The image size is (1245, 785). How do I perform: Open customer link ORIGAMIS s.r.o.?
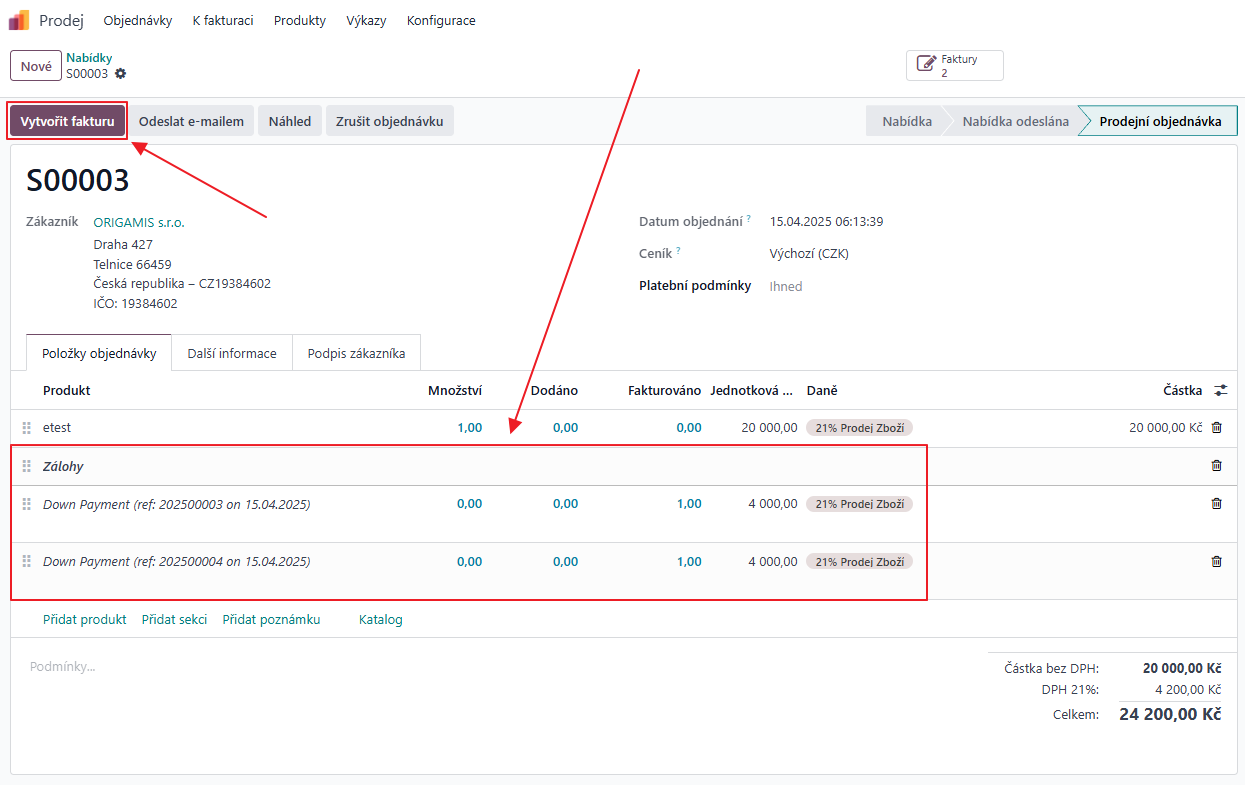pos(139,223)
